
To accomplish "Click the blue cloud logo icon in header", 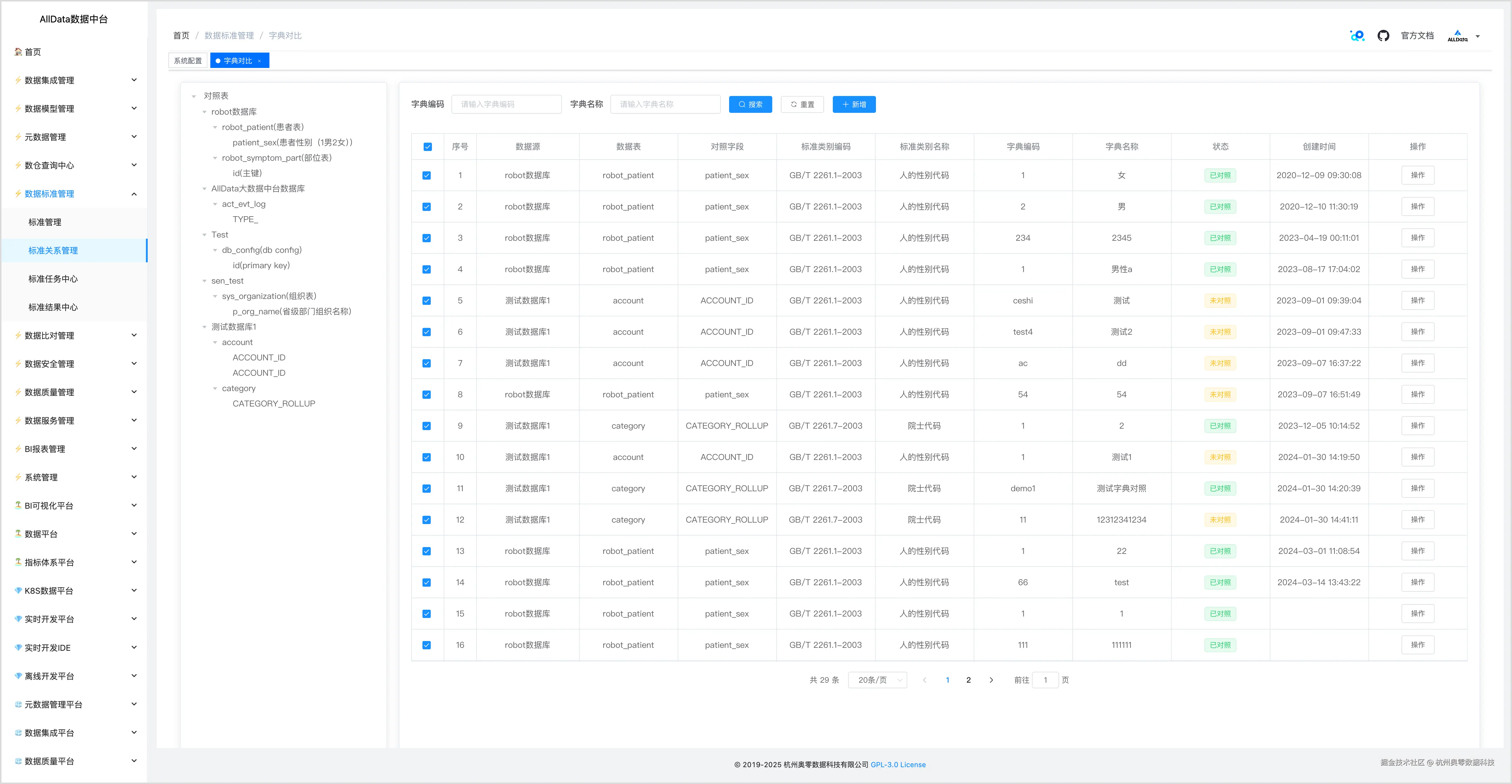I will (1357, 36).
